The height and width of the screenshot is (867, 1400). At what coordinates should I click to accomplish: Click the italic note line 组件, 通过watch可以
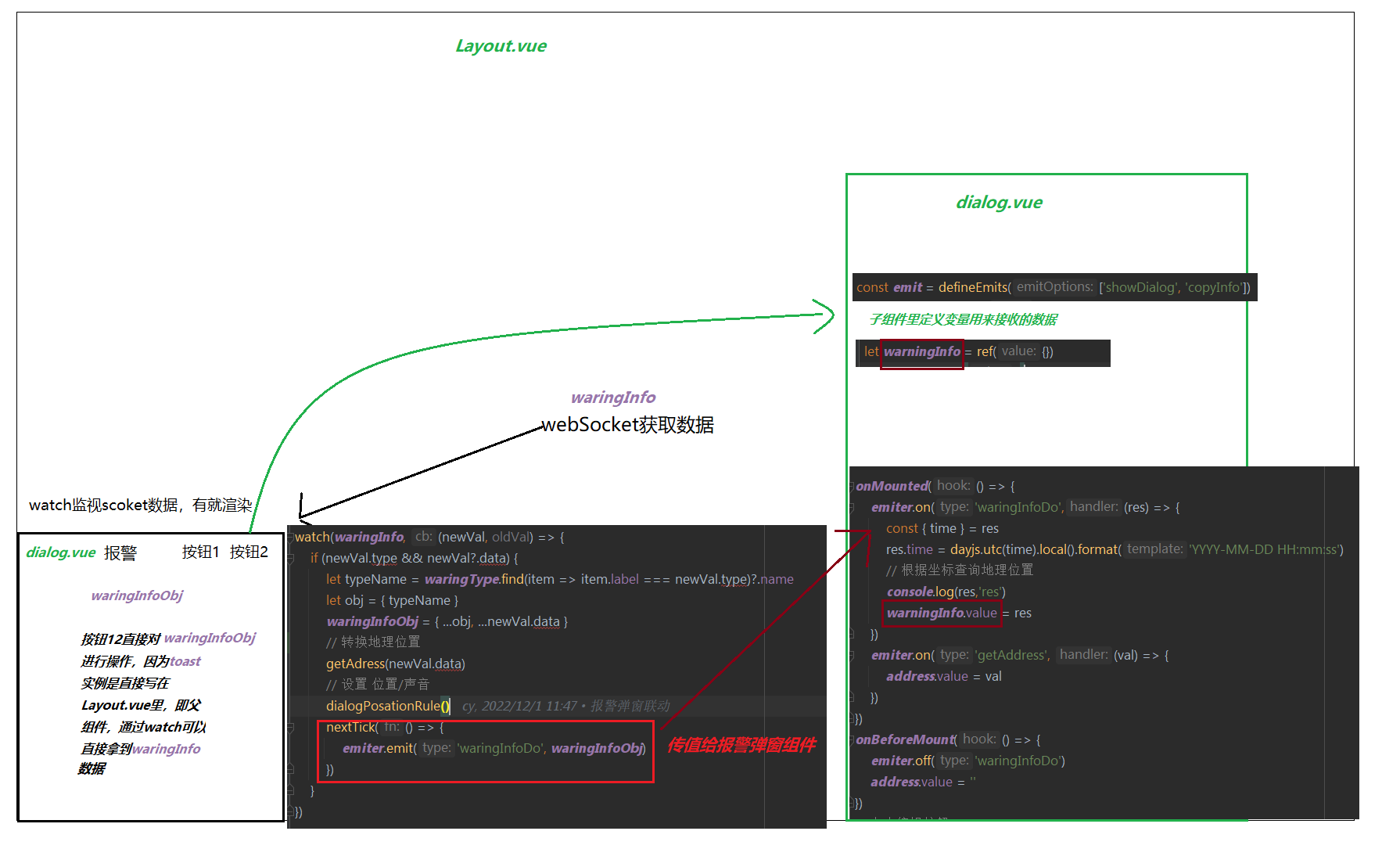[x=143, y=728]
